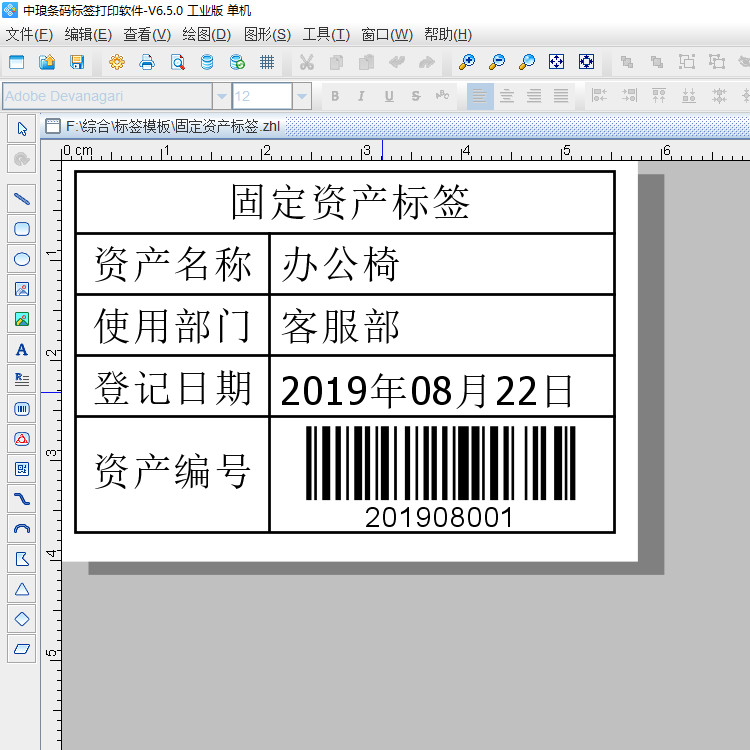Image resolution: width=750 pixels, height=750 pixels.
Task: Open document settings gear icon
Action: pos(117,62)
